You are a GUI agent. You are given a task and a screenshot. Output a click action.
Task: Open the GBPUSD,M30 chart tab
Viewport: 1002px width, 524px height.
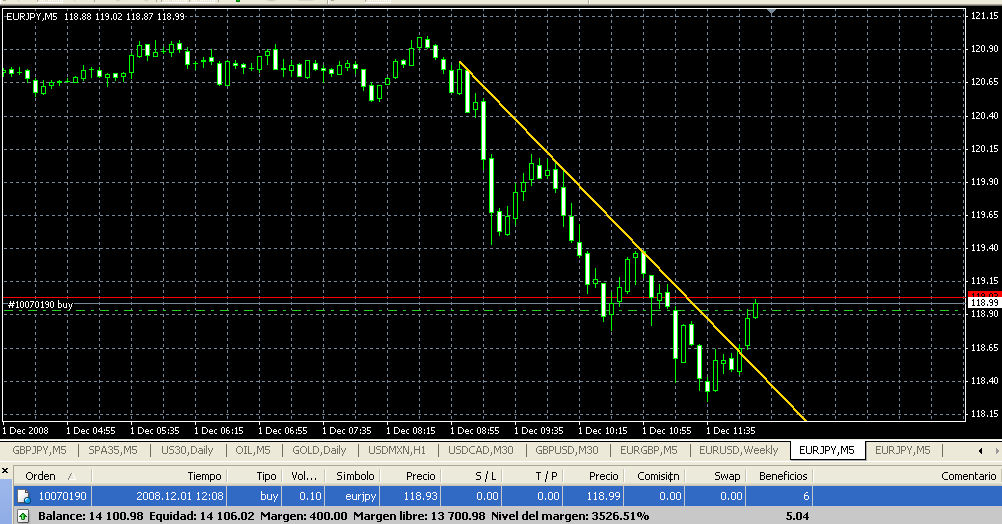click(567, 450)
